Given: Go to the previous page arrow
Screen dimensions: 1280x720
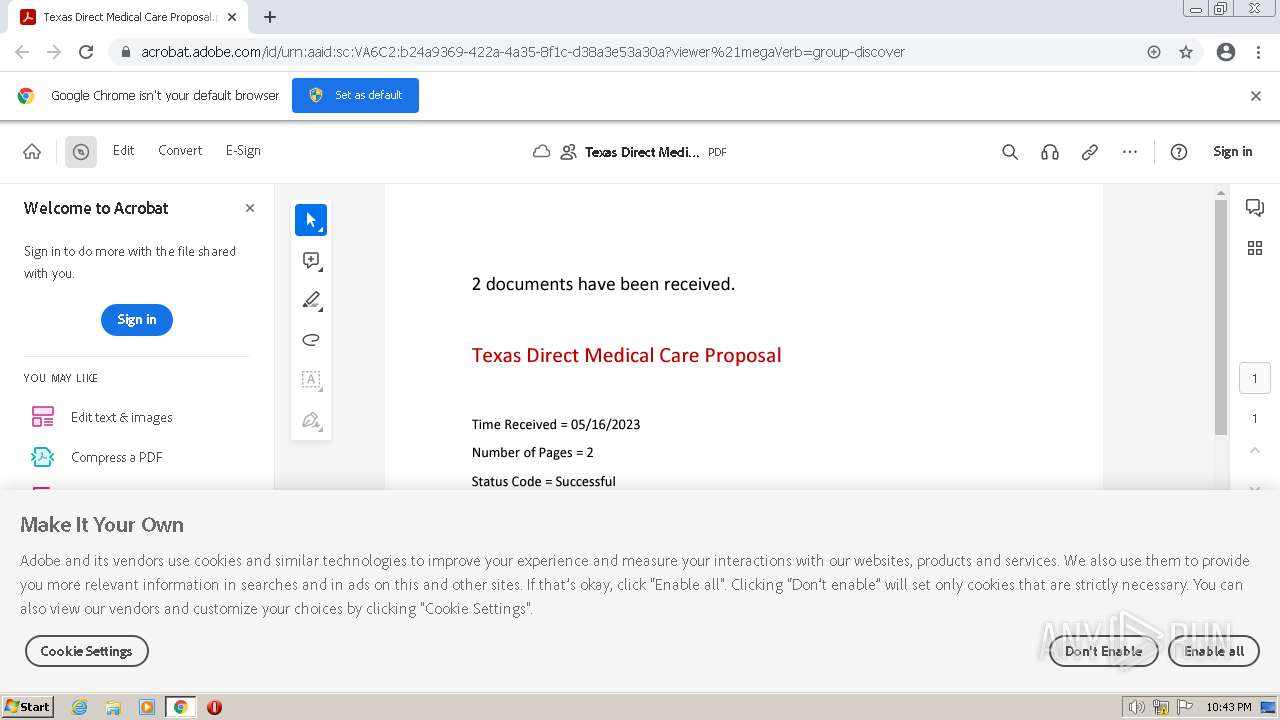Looking at the screenshot, I should (1255, 450).
